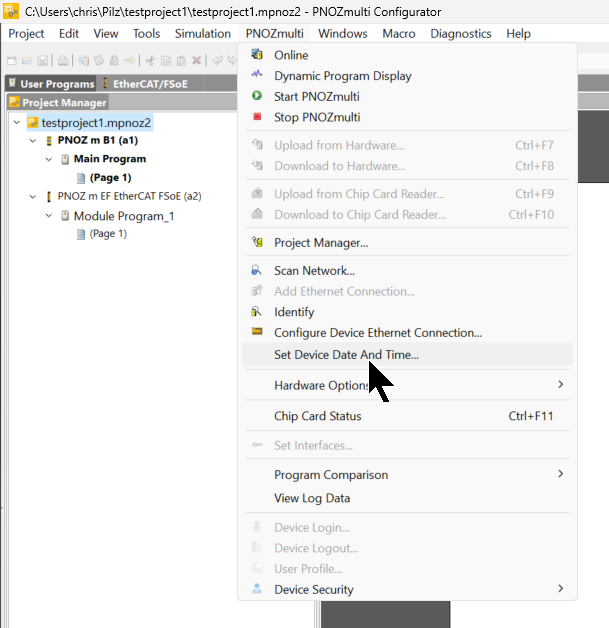
Task: Click the Paste clipboard icon
Action: [x=181, y=60]
